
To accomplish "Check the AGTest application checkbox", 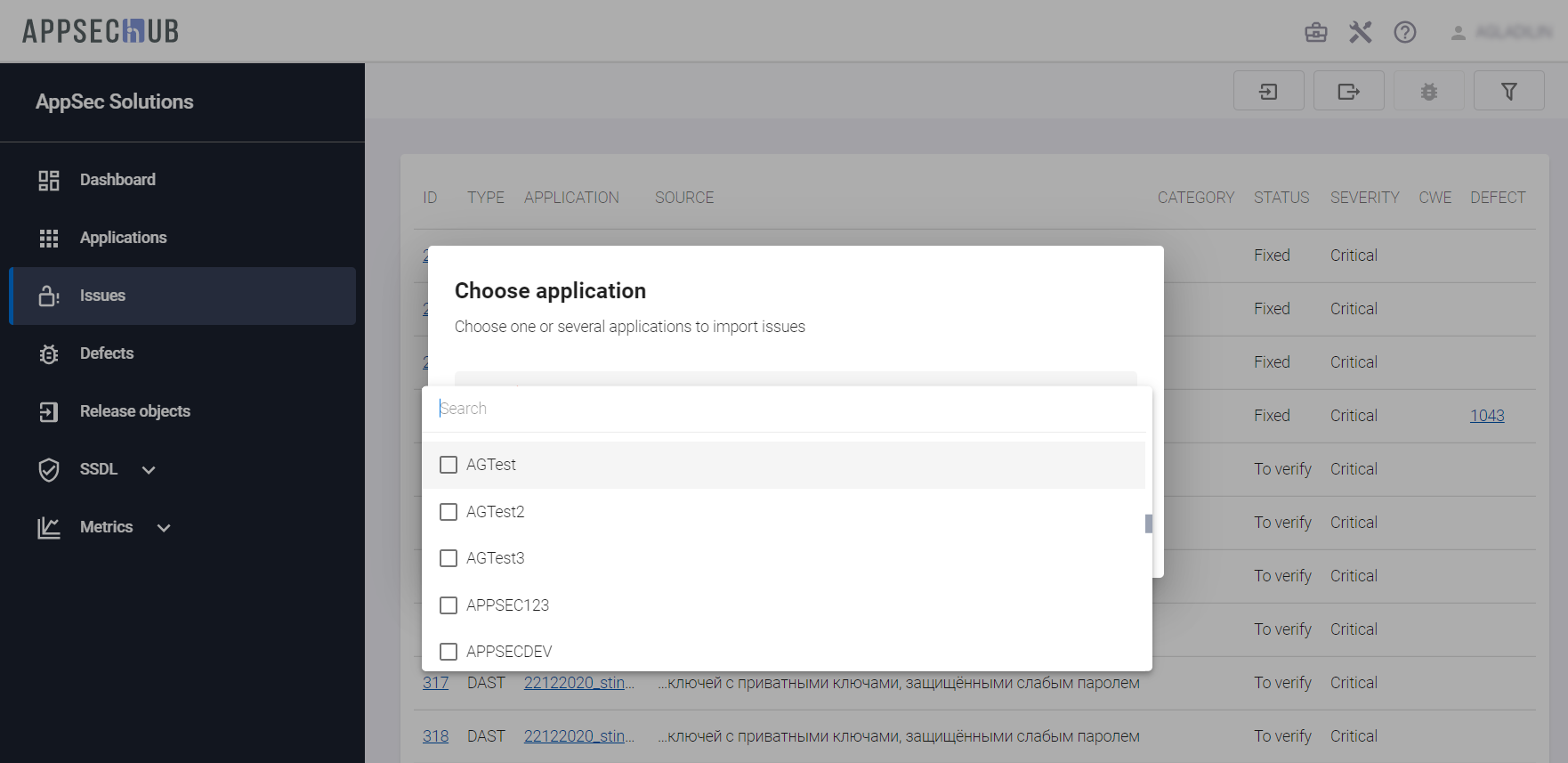I will 449,465.
